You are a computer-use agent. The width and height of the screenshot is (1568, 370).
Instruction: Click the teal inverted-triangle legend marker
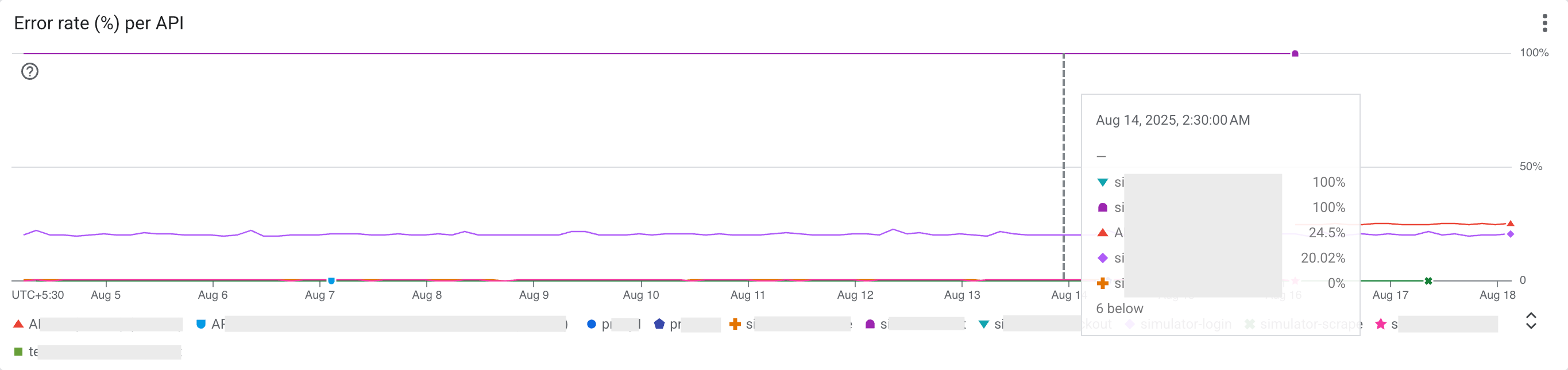click(x=985, y=324)
